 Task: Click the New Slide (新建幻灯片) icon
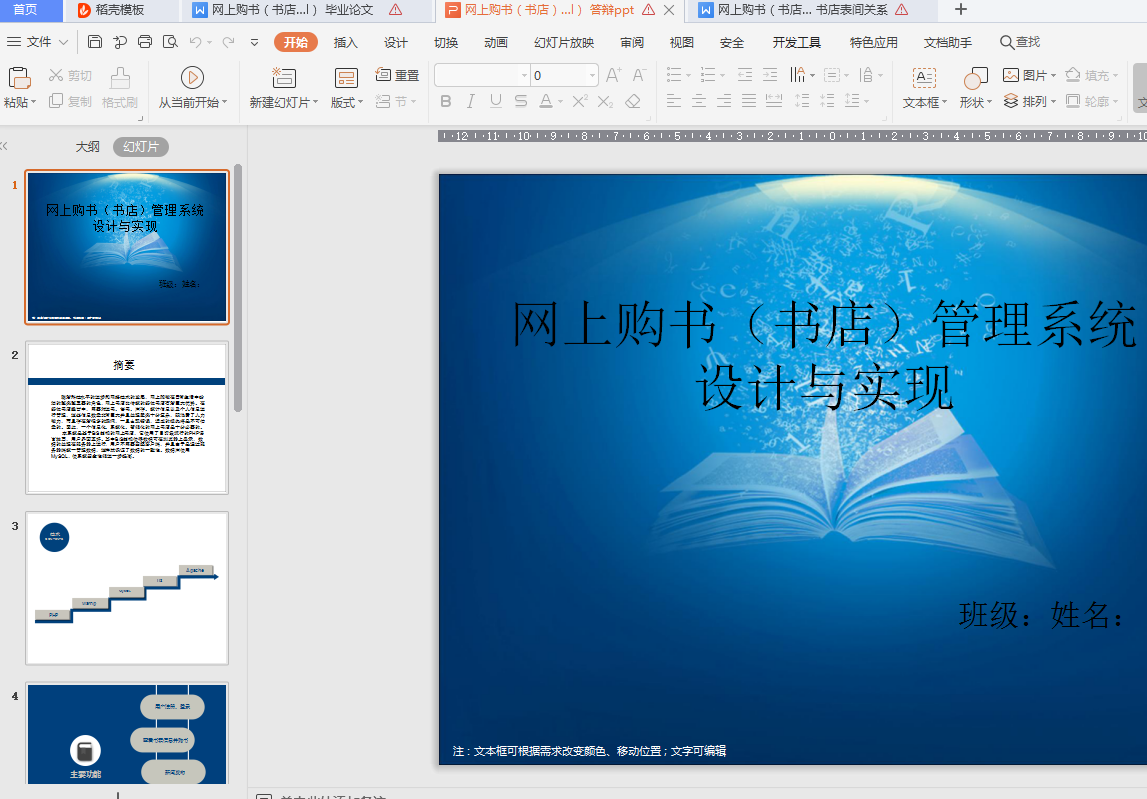coord(284,78)
